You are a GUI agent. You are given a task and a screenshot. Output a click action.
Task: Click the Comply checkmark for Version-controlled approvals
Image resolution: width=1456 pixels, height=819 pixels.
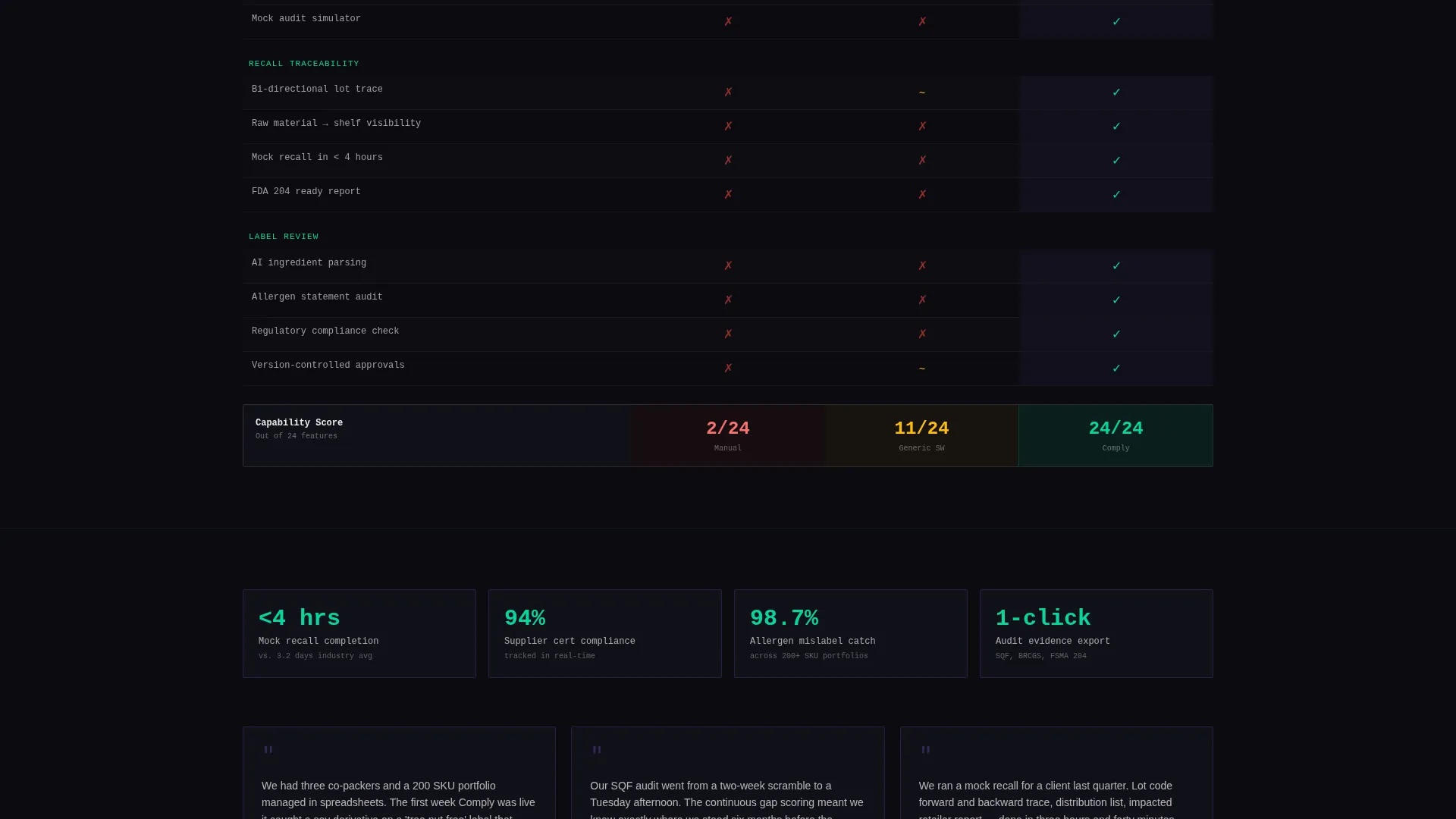coord(1116,369)
